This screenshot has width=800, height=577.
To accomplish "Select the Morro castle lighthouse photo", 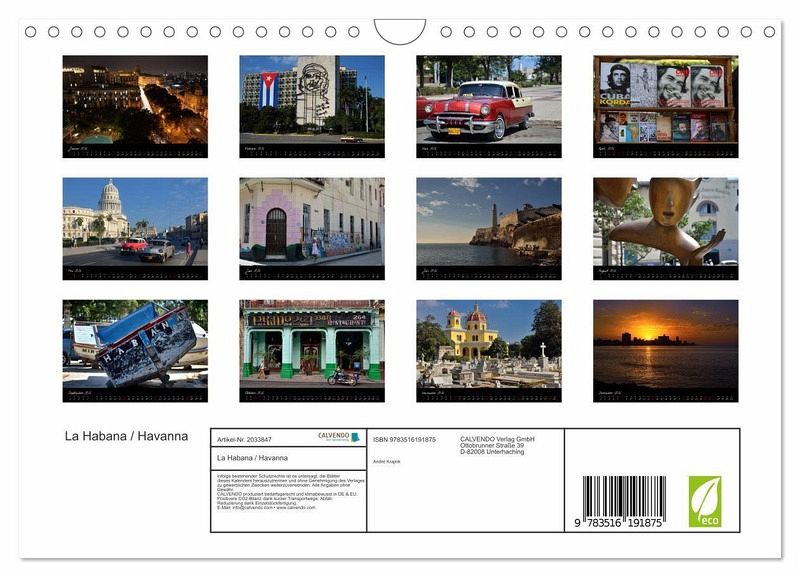I will 489,229.
